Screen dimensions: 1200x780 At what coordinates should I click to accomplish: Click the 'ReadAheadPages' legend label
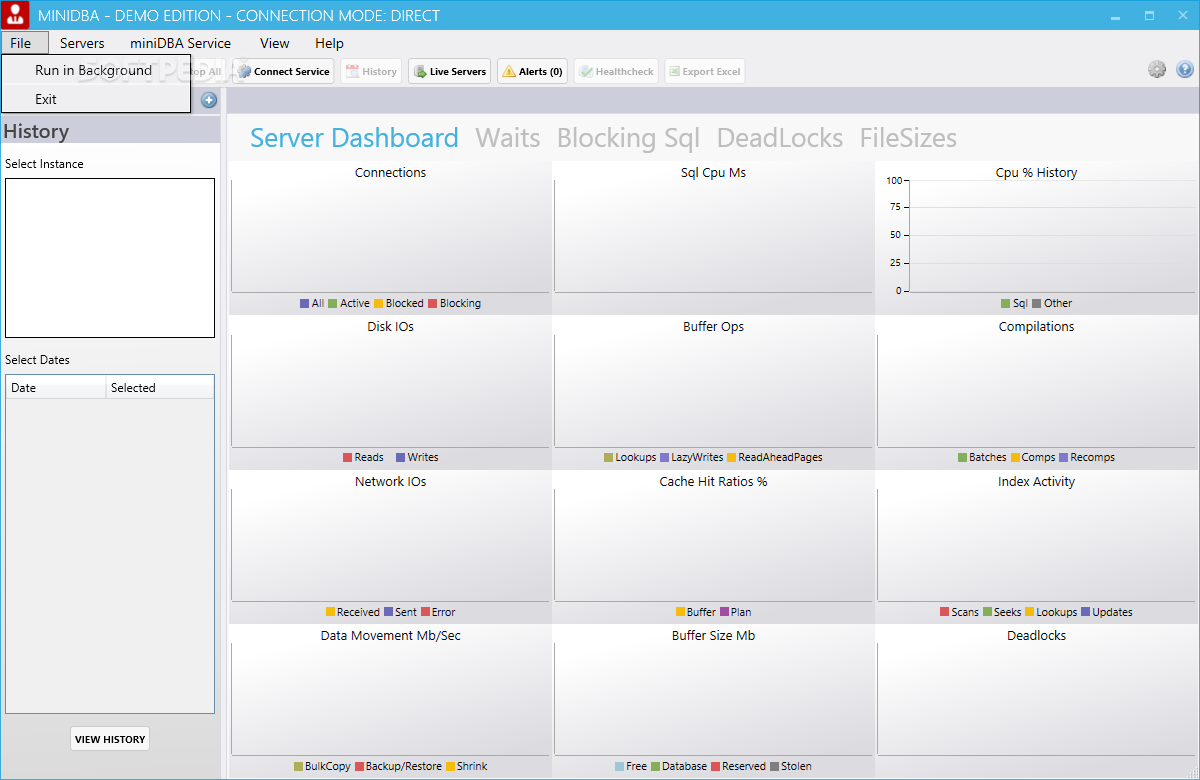click(780, 457)
